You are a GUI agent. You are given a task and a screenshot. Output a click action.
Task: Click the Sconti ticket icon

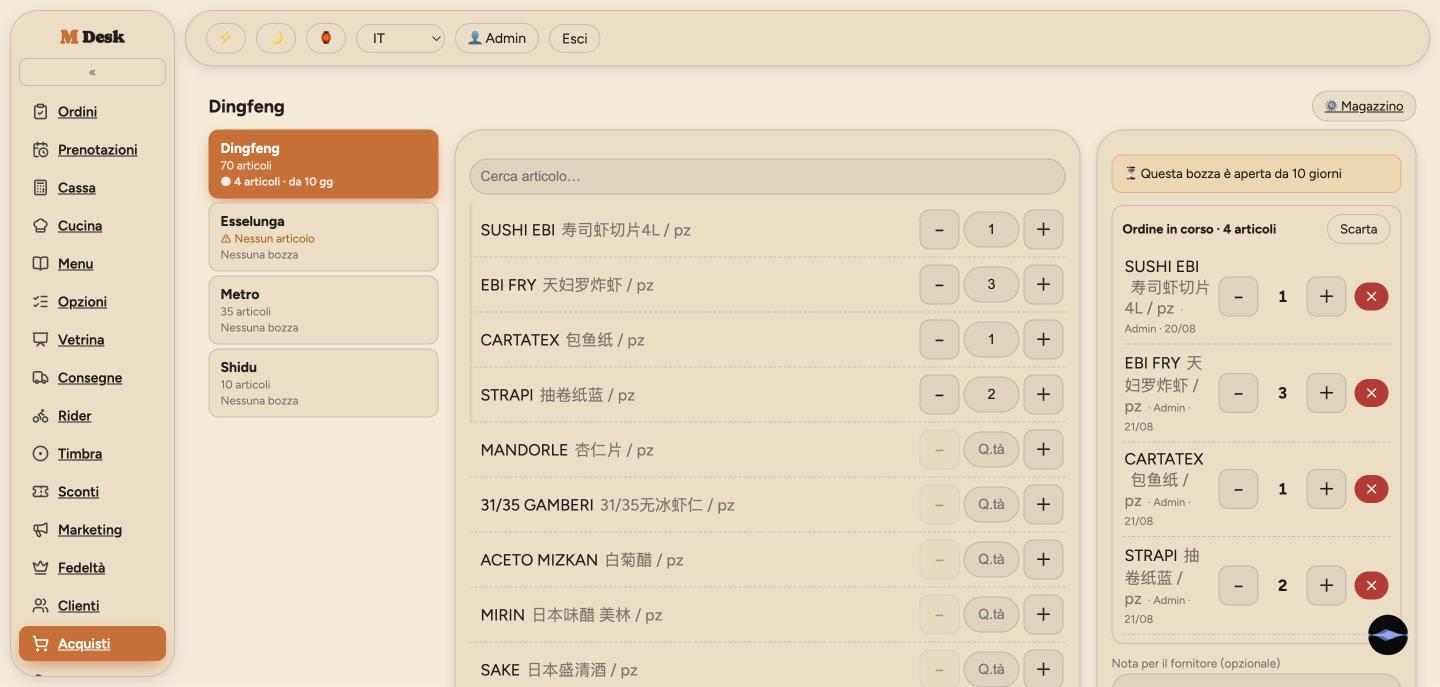pos(40,492)
